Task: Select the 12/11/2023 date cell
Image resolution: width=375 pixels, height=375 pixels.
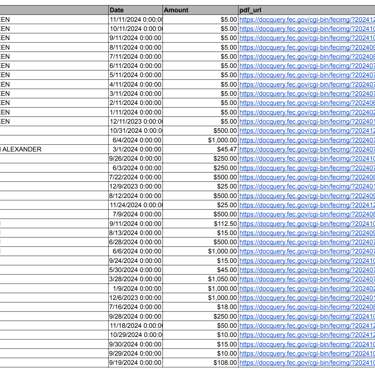Action: (x=136, y=121)
